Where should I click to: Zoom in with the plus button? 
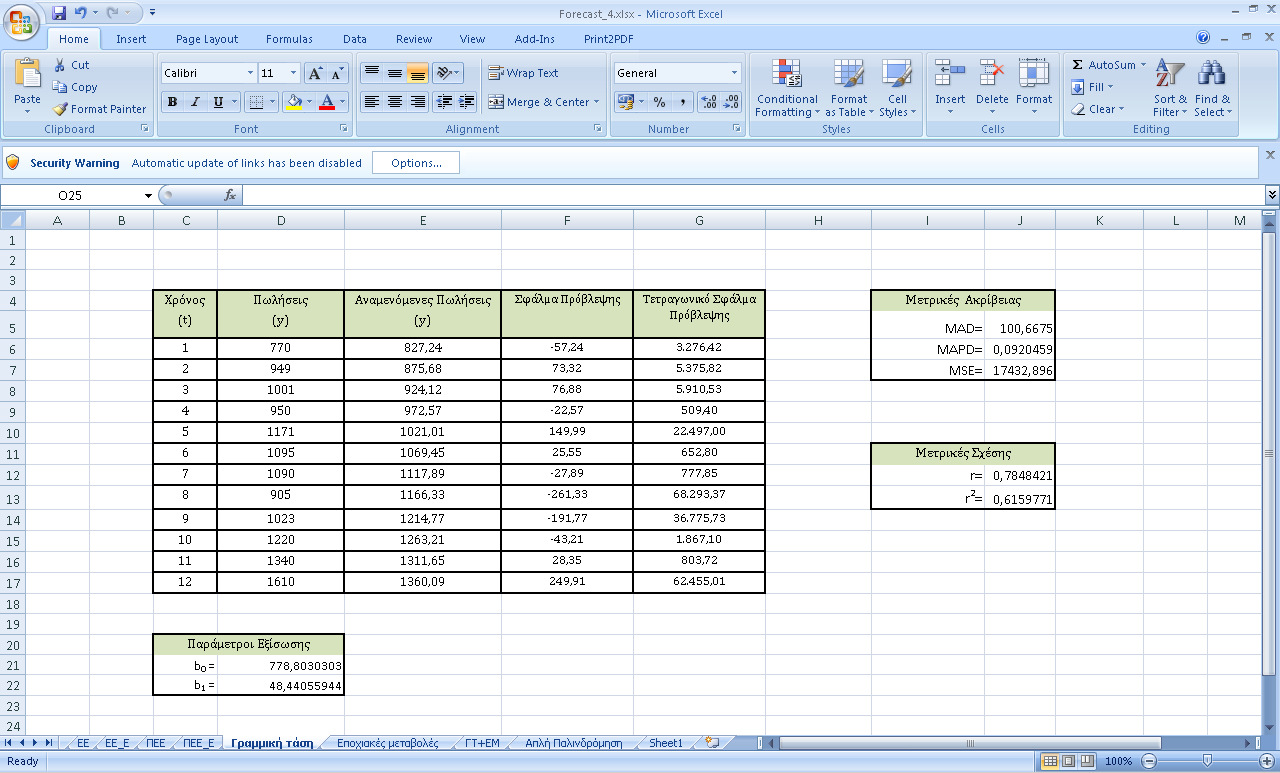coord(1267,761)
